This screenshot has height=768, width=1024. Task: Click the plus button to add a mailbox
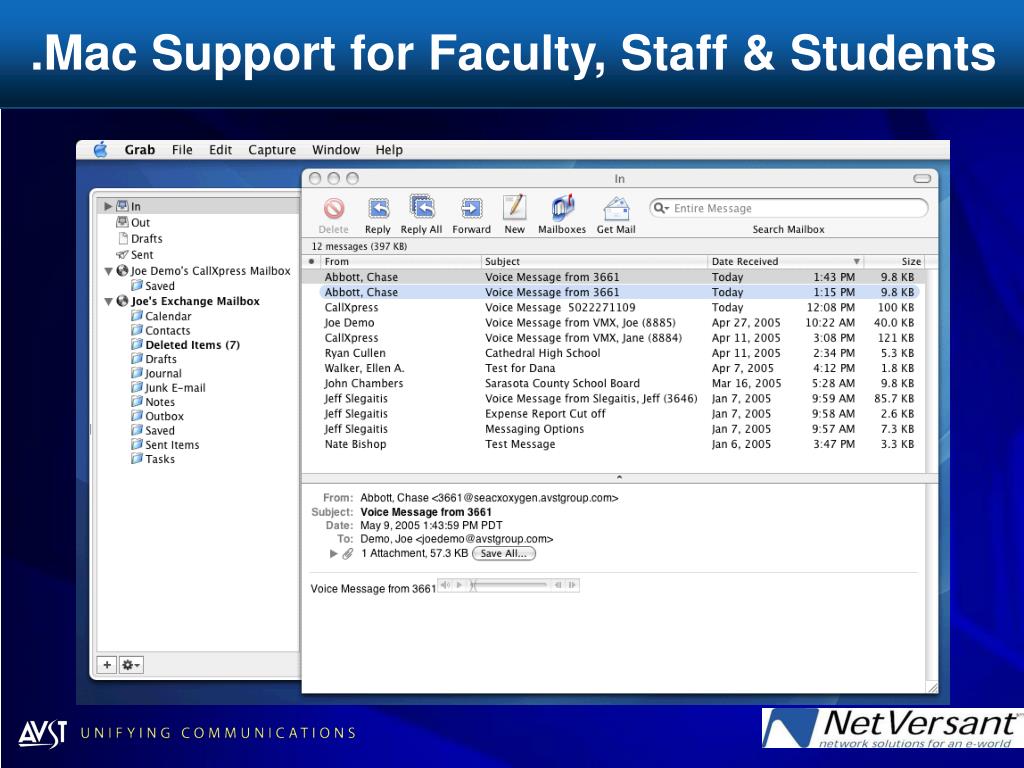(x=107, y=665)
